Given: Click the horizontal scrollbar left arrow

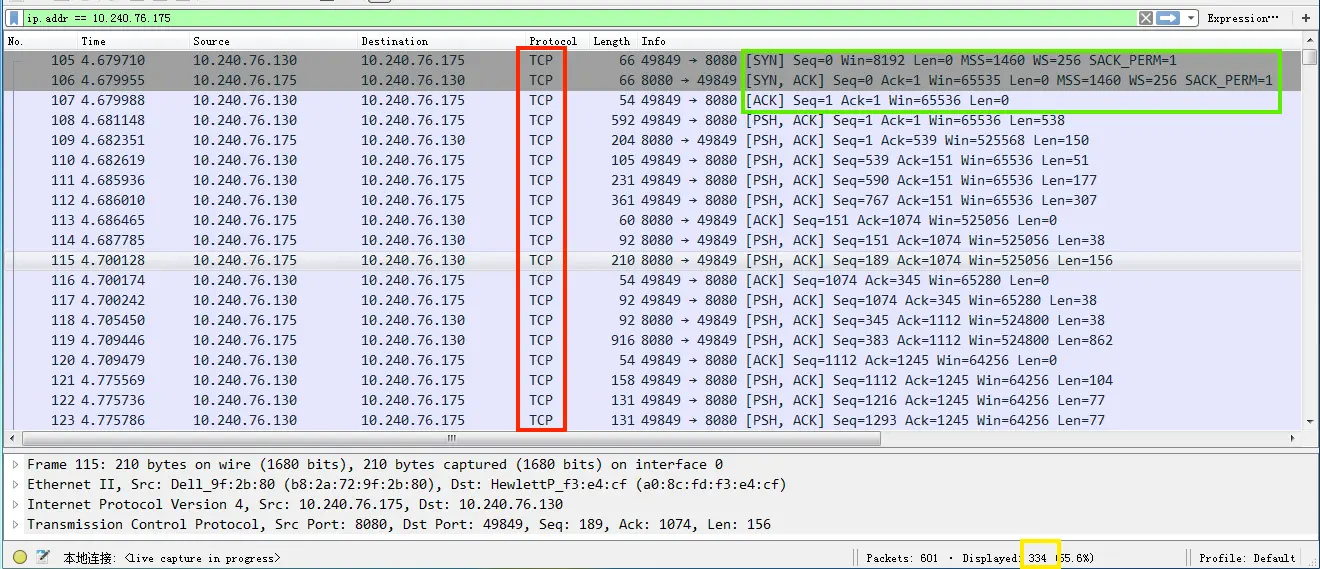Looking at the screenshot, I should pyautogui.click(x=14, y=438).
